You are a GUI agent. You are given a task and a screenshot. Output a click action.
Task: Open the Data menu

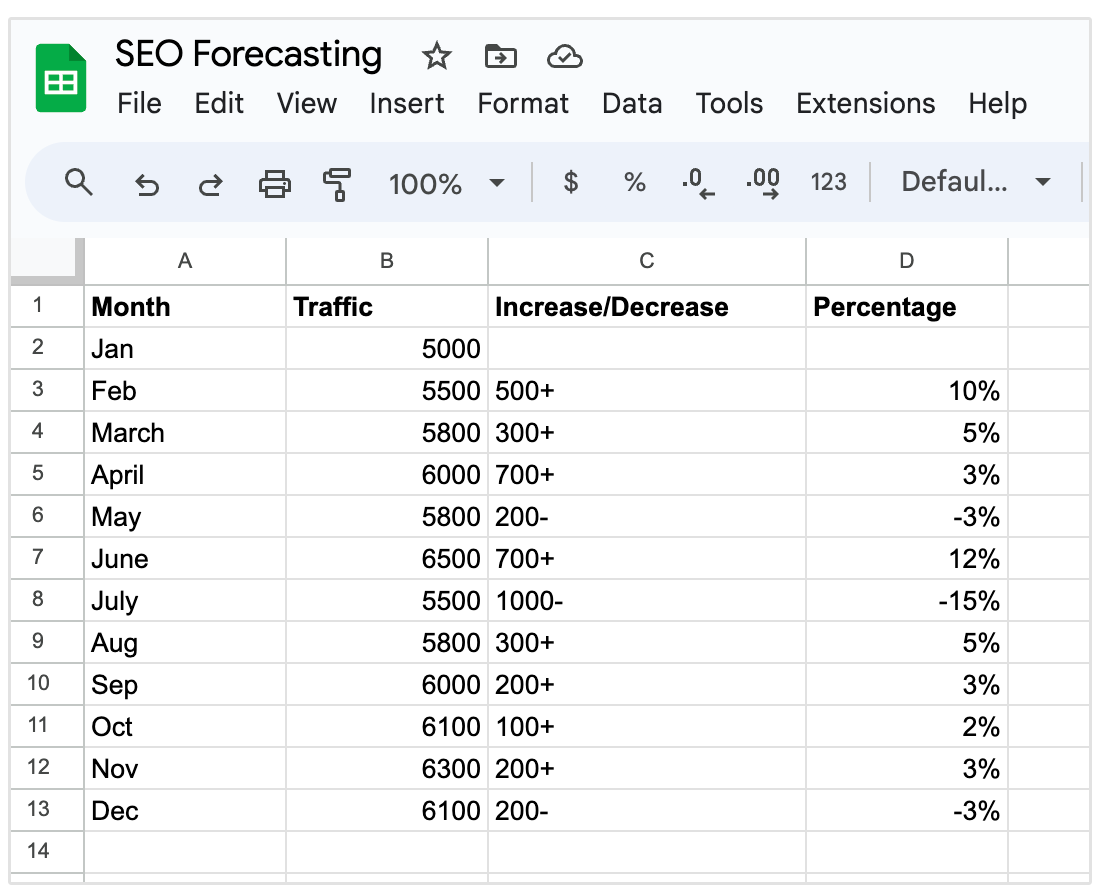(x=631, y=104)
